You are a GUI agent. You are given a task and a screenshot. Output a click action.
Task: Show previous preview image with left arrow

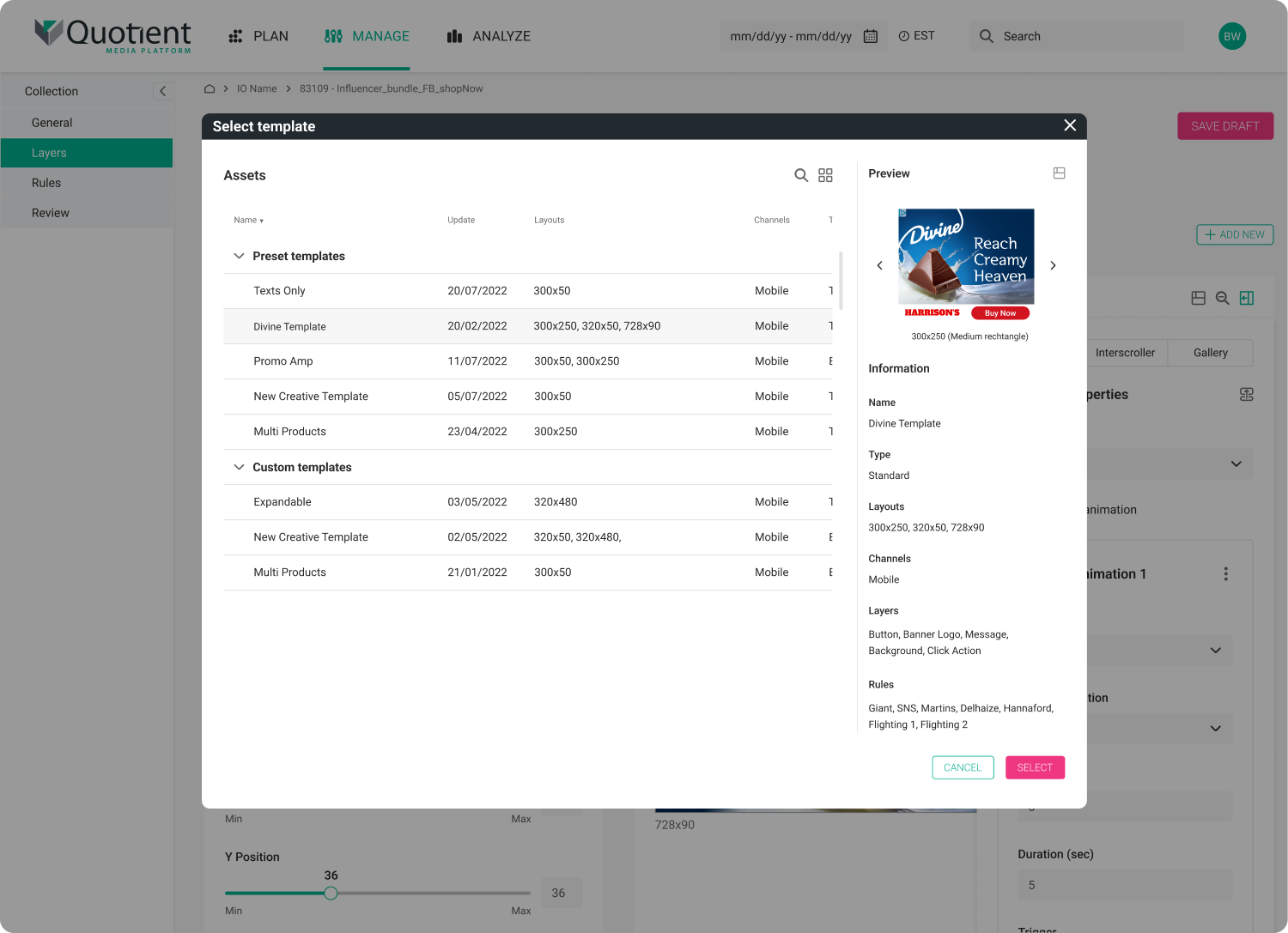pyautogui.click(x=879, y=265)
